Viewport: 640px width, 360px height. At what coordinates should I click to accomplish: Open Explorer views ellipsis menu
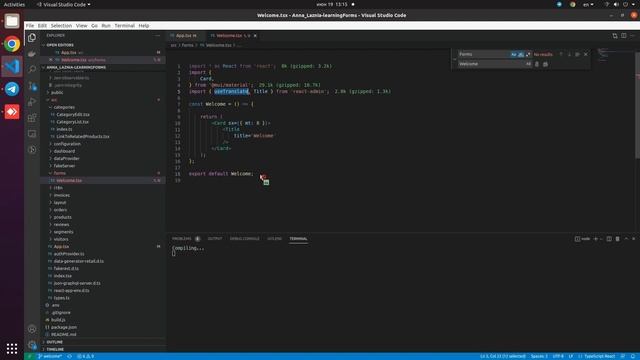[158, 36]
